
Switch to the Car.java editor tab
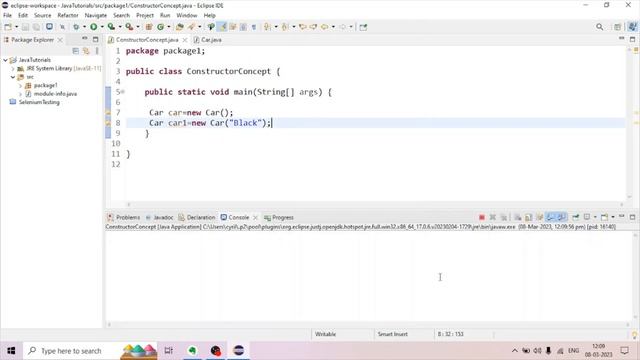[208, 40]
